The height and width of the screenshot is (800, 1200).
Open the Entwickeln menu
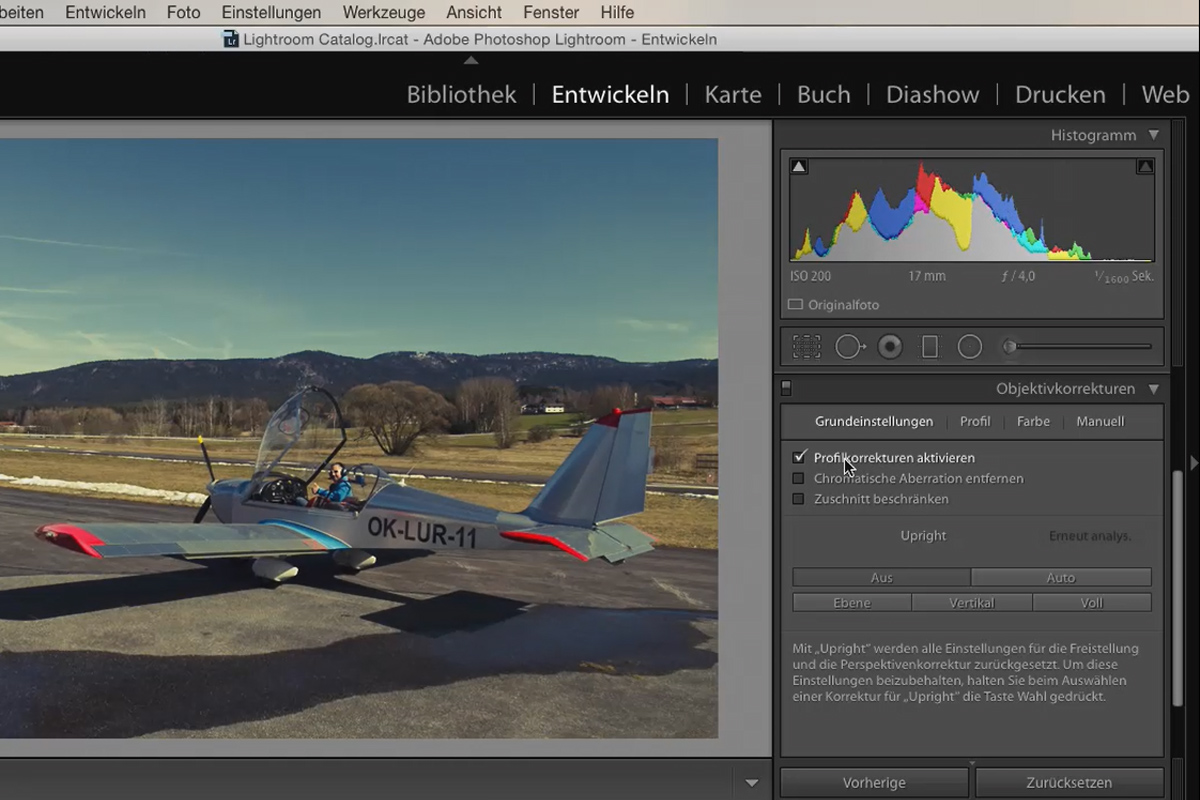coord(105,13)
